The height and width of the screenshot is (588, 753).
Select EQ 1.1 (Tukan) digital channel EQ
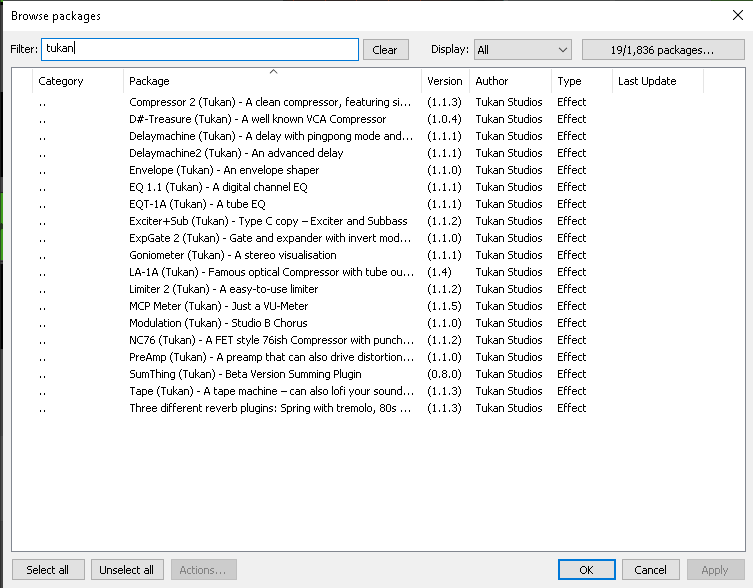[378, 187]
